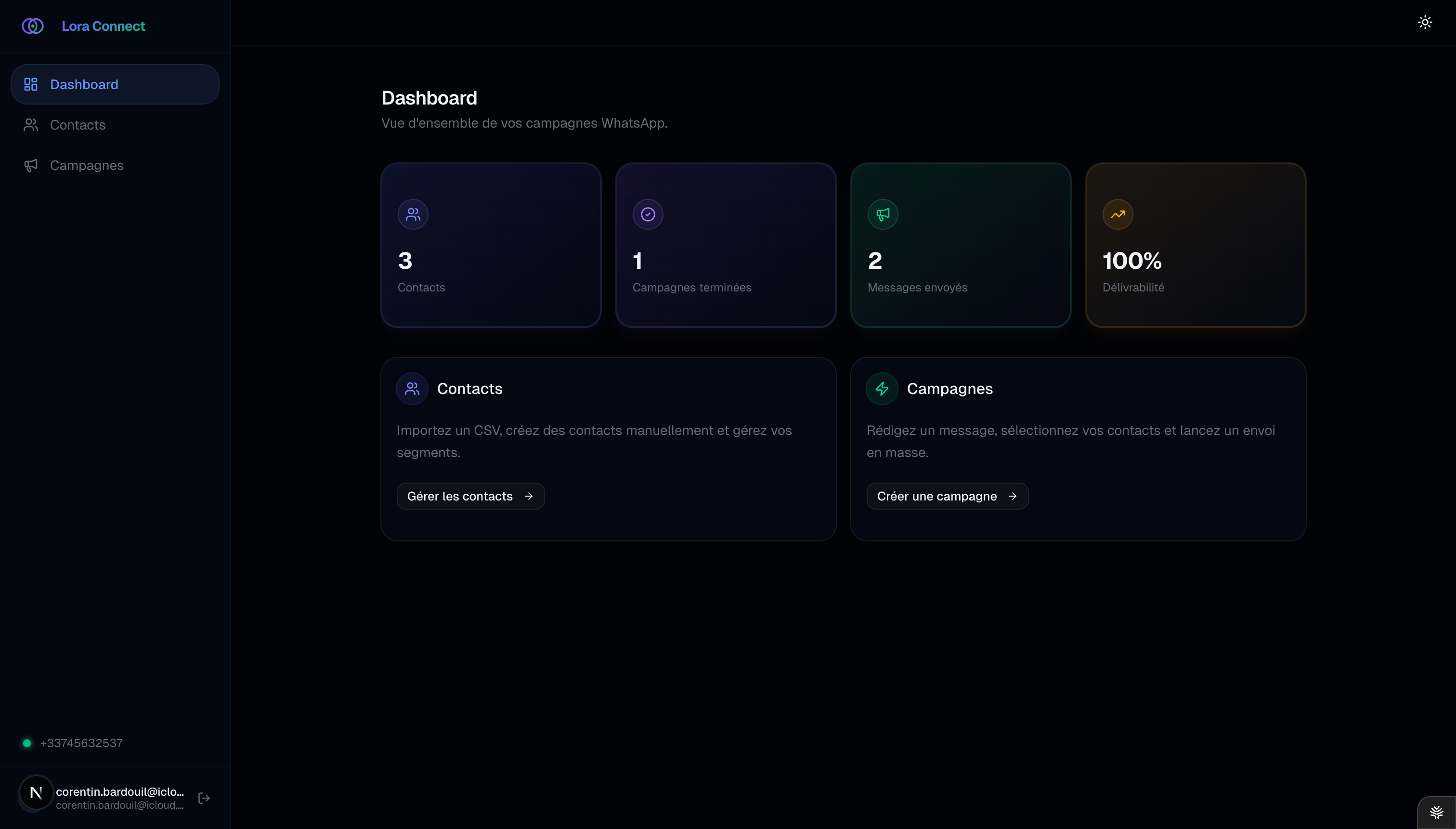The height and width of the screenshot is (829, 1456).
Task: Click the Rédigez un message description text
Action: pyautogui.click(x=1070, y=441)
